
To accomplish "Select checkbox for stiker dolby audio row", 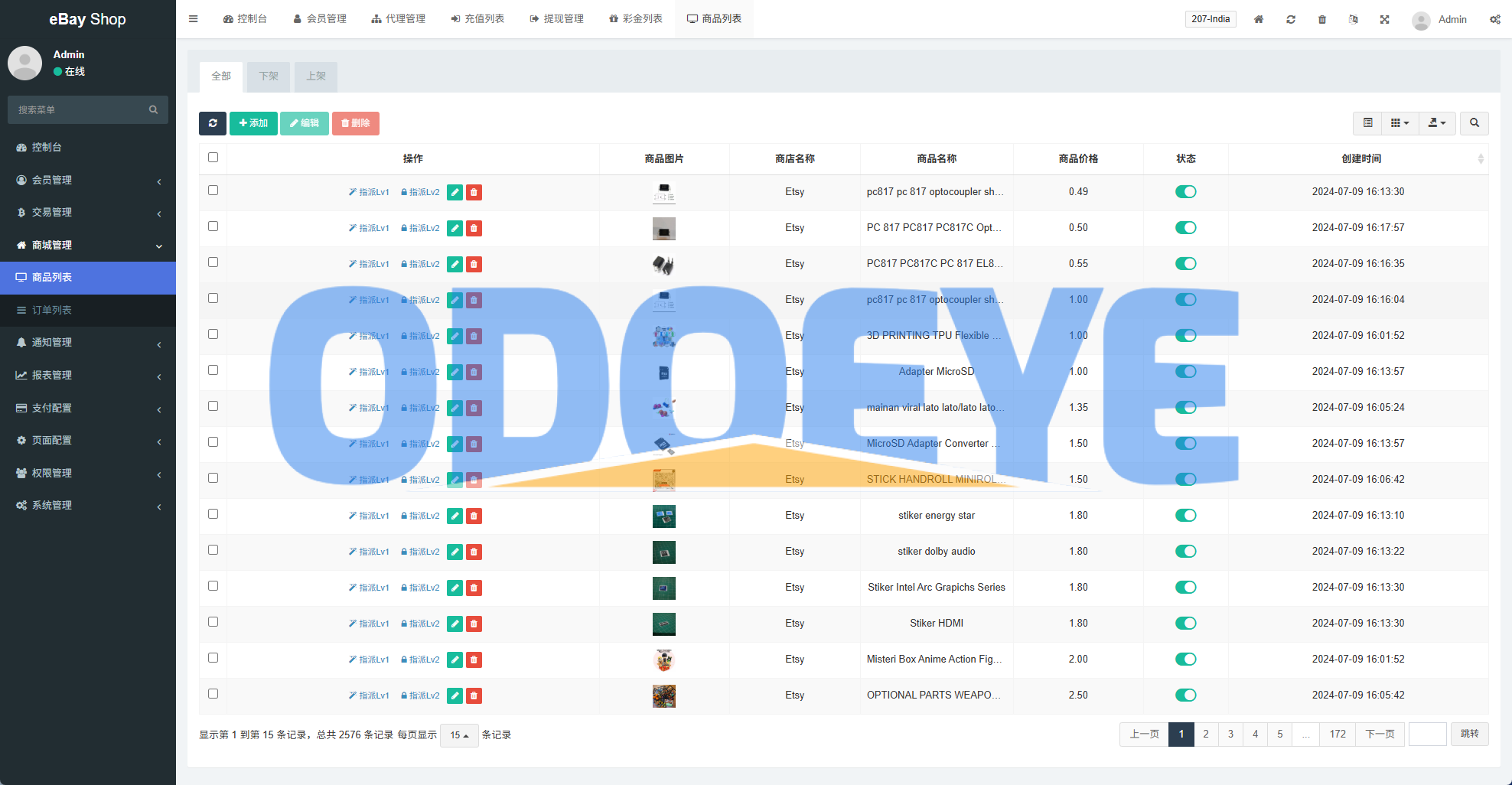I will [x=213, y=550].
